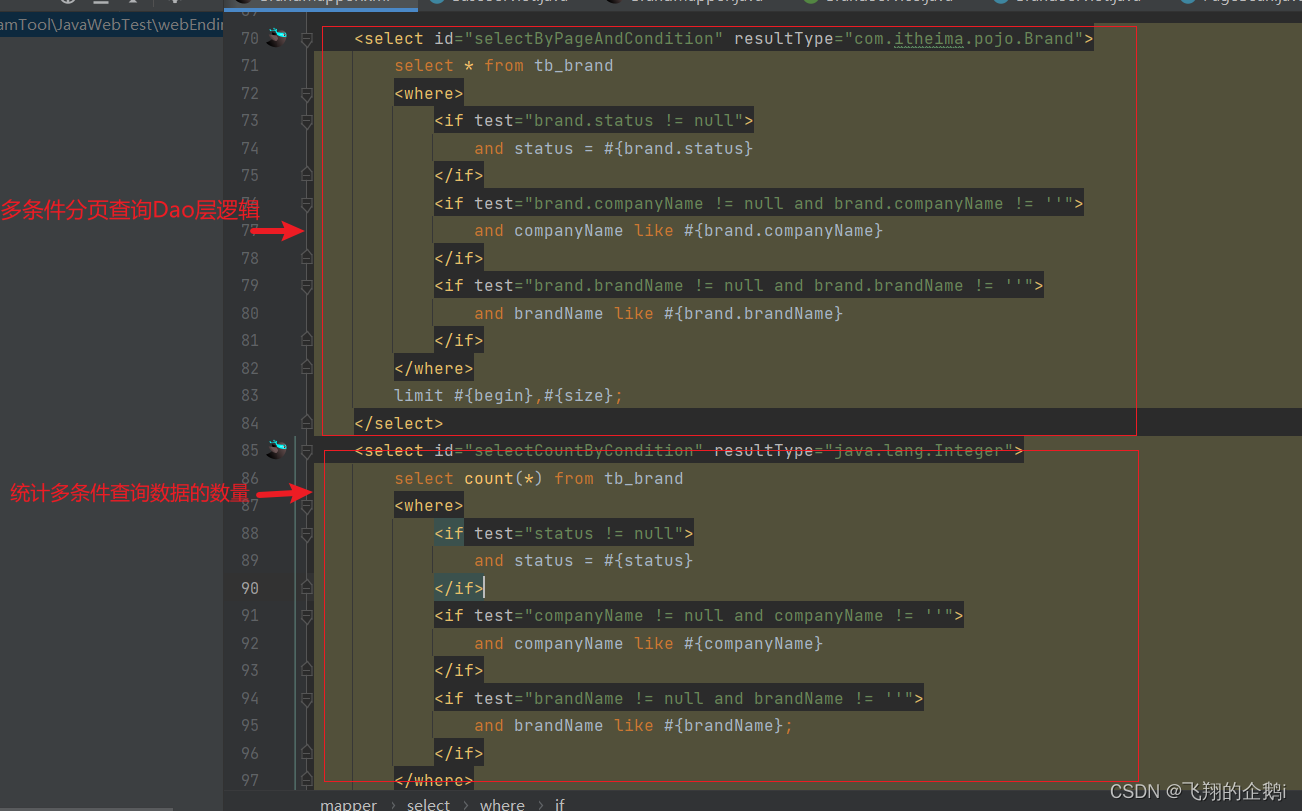Click the text and status = #{status}
Viewport: 1302px width, 811px height.
point(584,560)
